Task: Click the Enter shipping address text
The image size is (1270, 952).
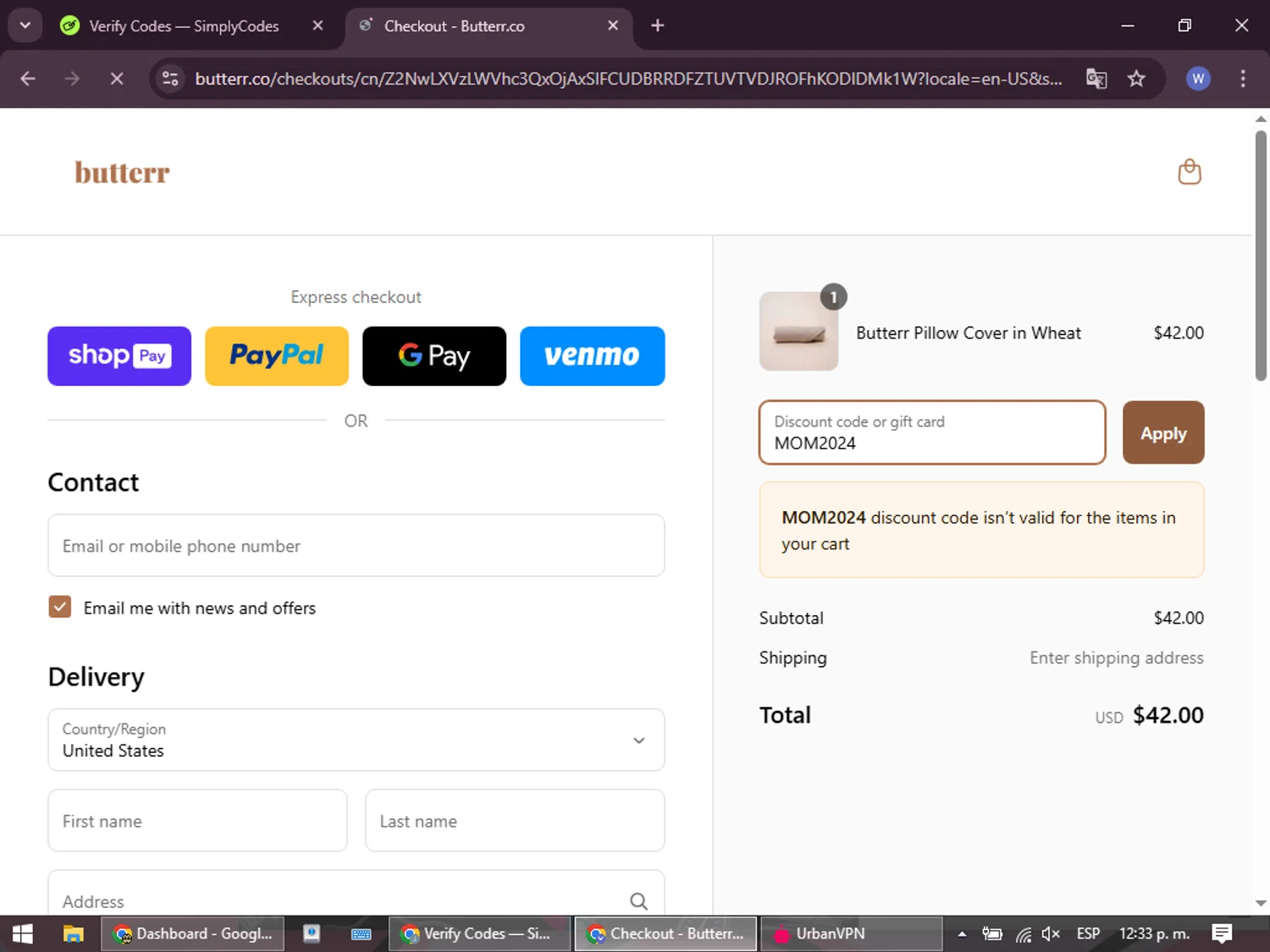Action: [x=1116, y=658]
